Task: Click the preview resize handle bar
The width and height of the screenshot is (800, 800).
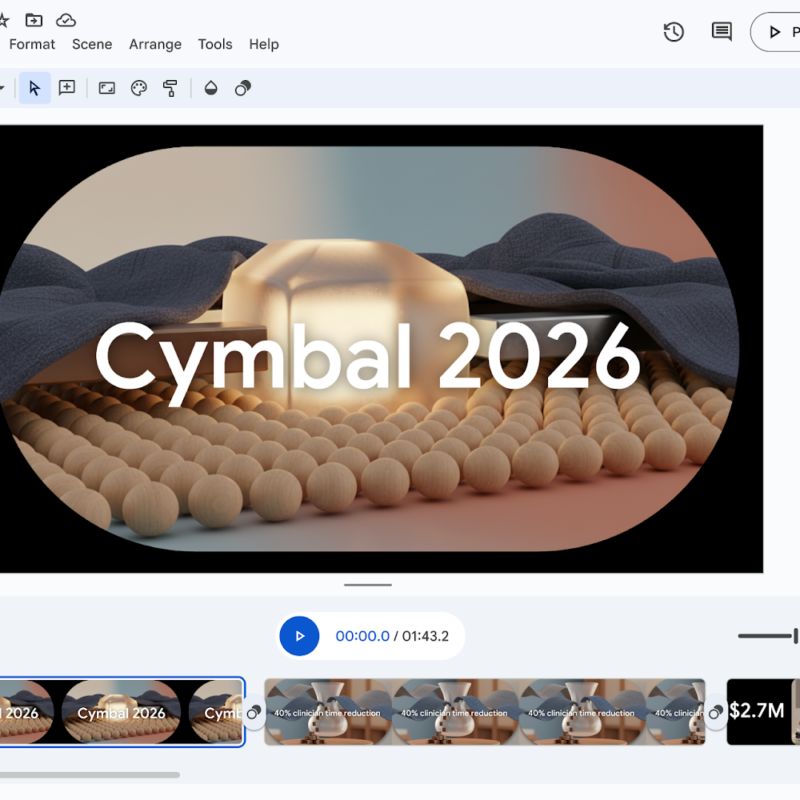Action: point(368,585)
